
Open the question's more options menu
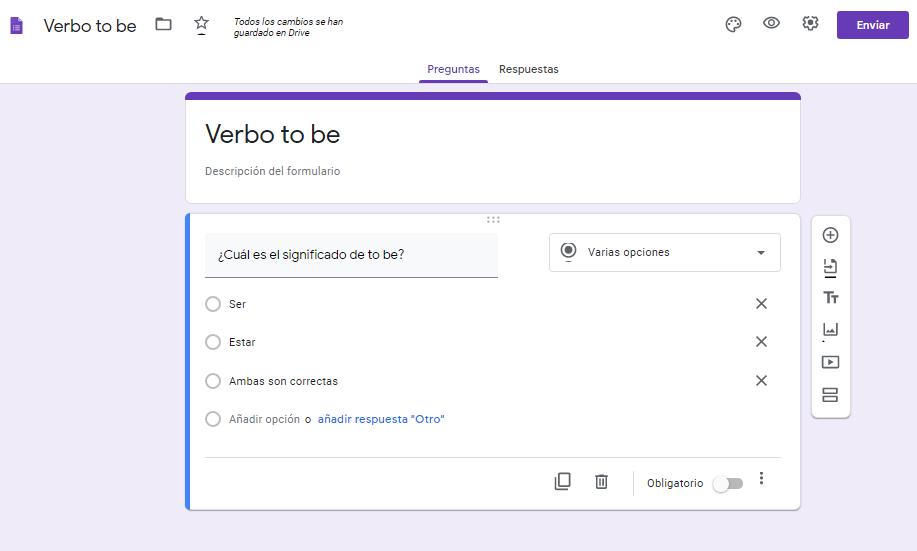761,479
